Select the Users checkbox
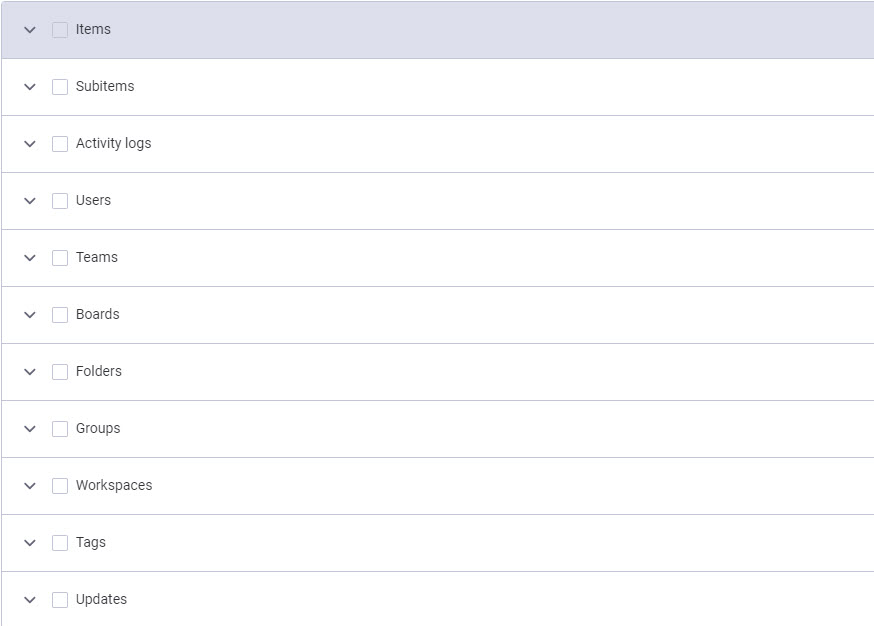The image size is (874, 626). [x=60, y=201]
